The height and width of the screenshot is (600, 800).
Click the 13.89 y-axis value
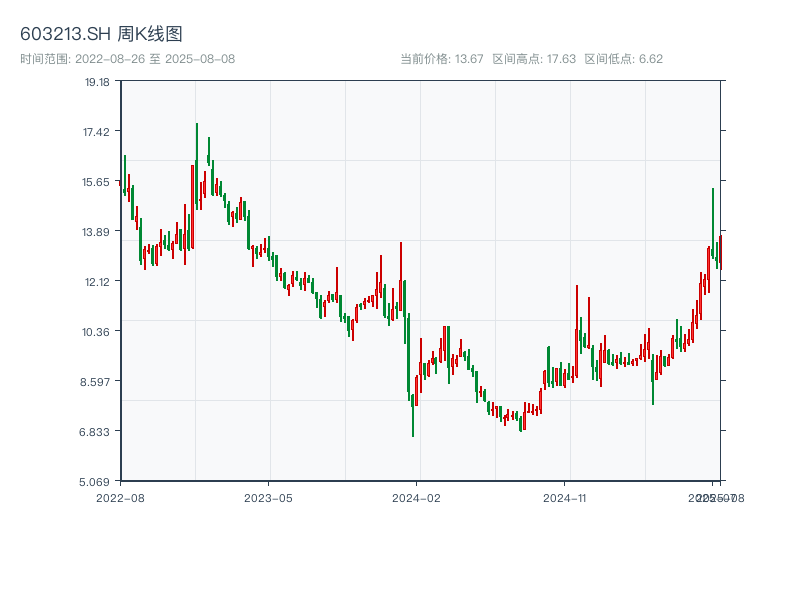(x=96, y=232)
